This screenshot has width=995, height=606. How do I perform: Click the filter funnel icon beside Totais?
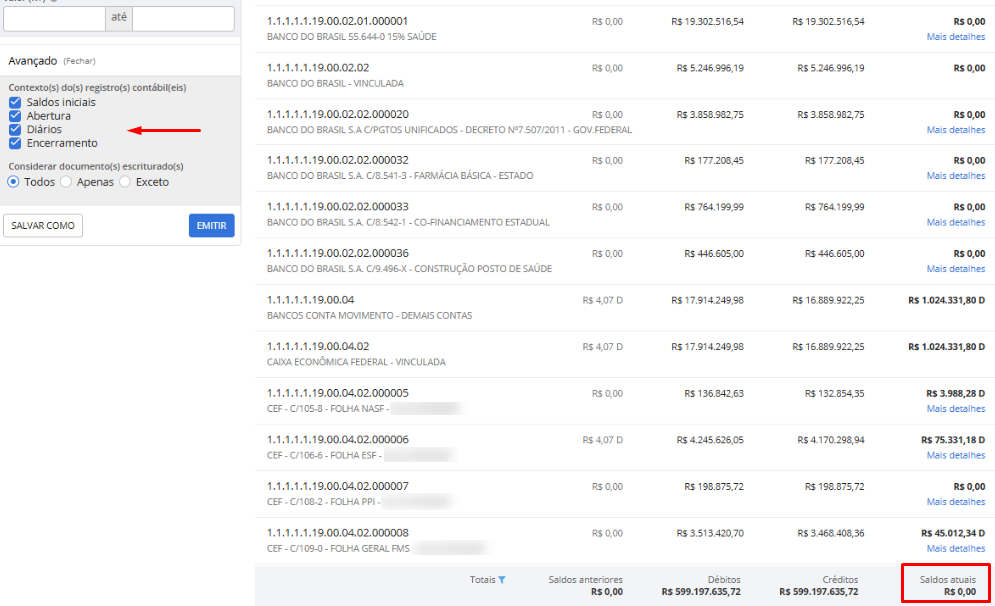click(x=502, y=579)
